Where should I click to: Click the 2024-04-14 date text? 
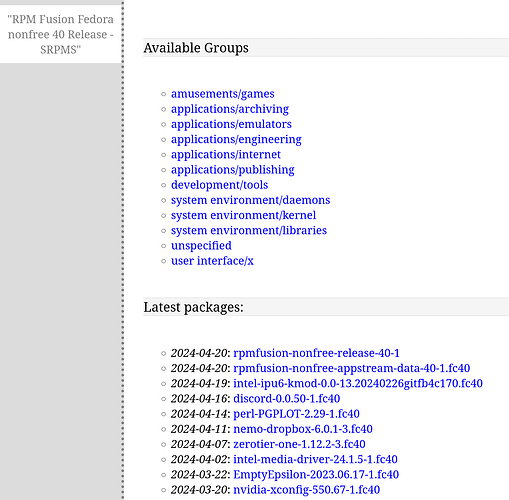pos(199,414)
